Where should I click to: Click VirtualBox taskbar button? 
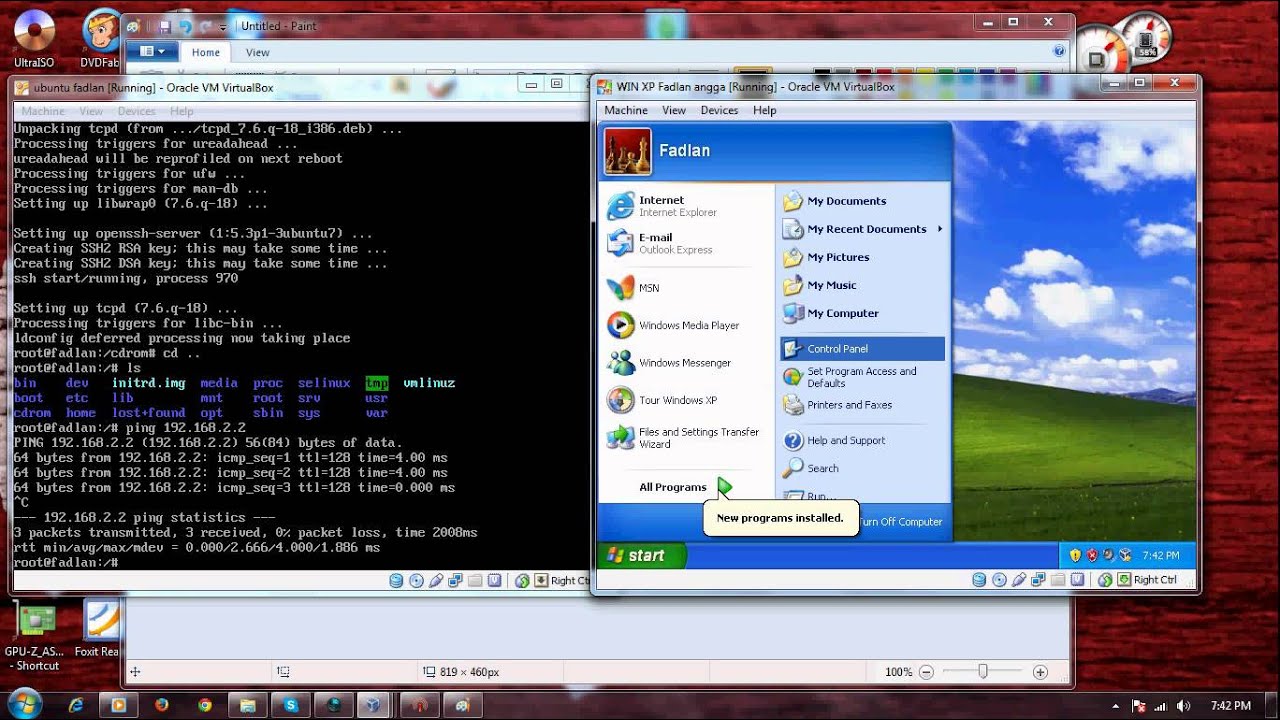tap(373, 705)
